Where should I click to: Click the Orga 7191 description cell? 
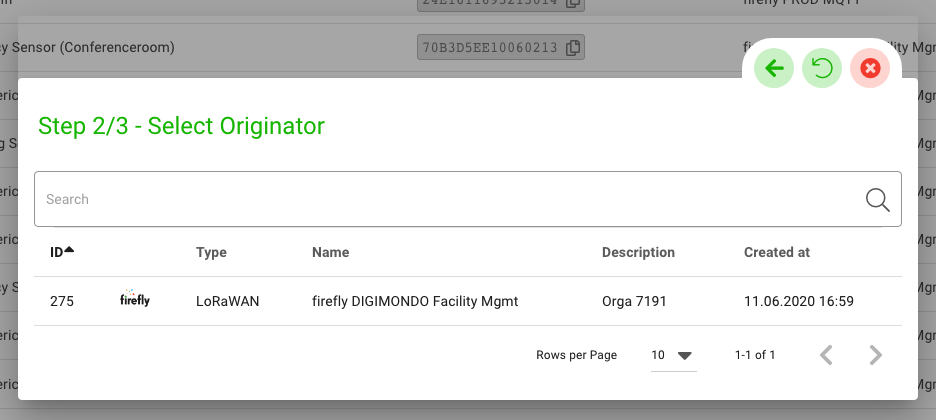(634, 301)
